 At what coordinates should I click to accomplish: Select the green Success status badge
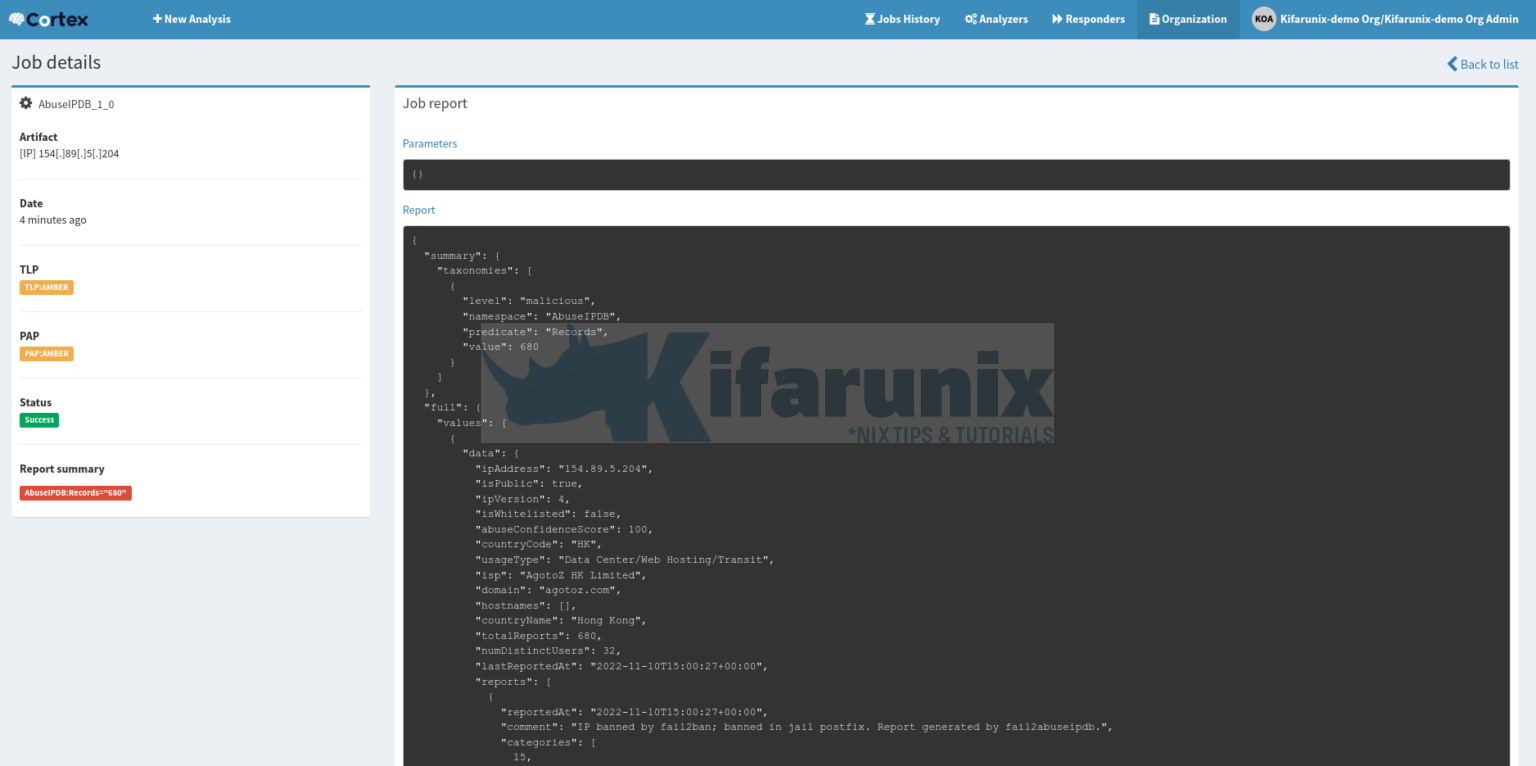click(x=39, y=419)
